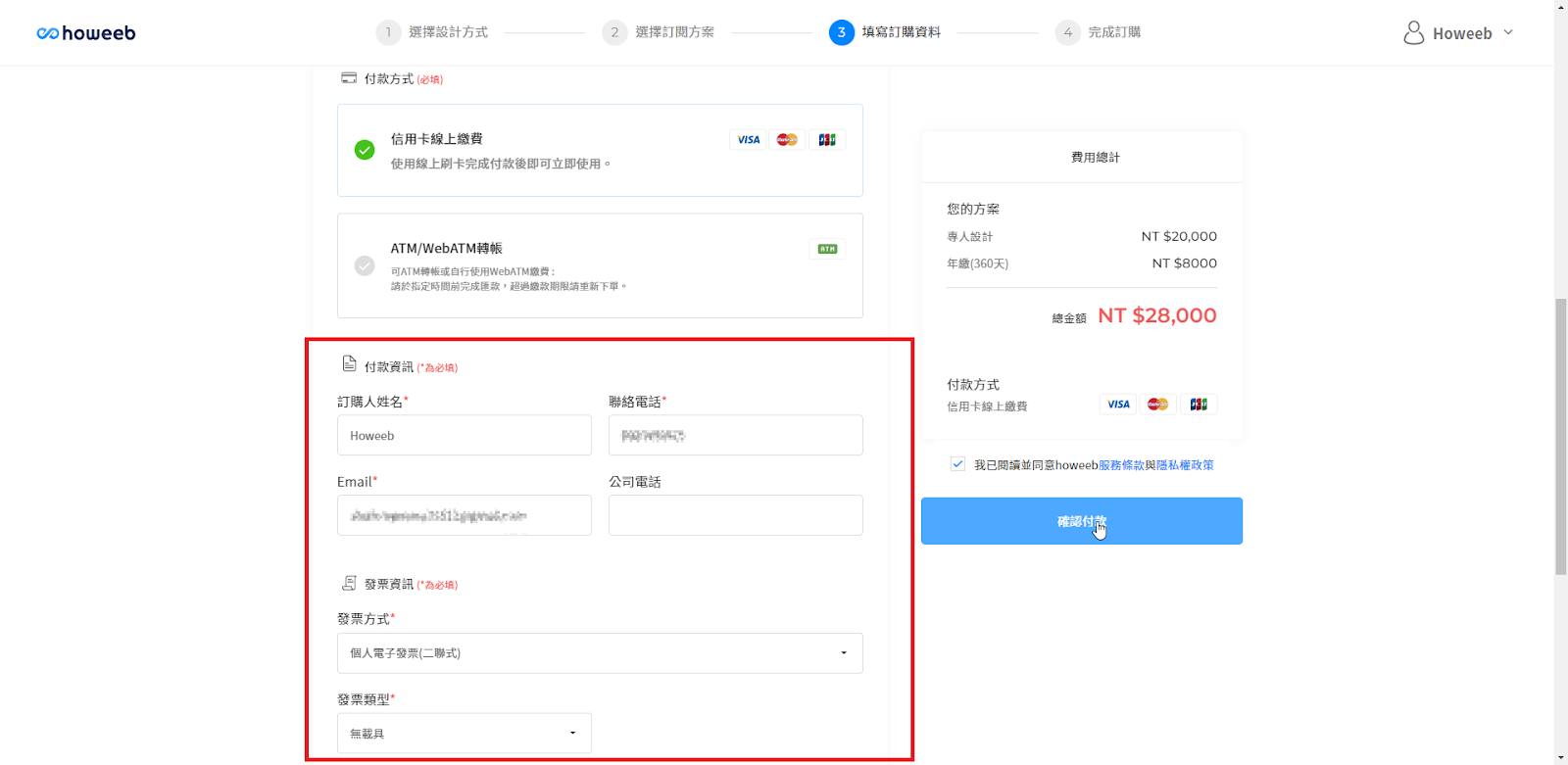The height and width of the screenshot is (765, 1568).
Task: Click the 信用卡線上繳費 text in summary
Action: 987,406
